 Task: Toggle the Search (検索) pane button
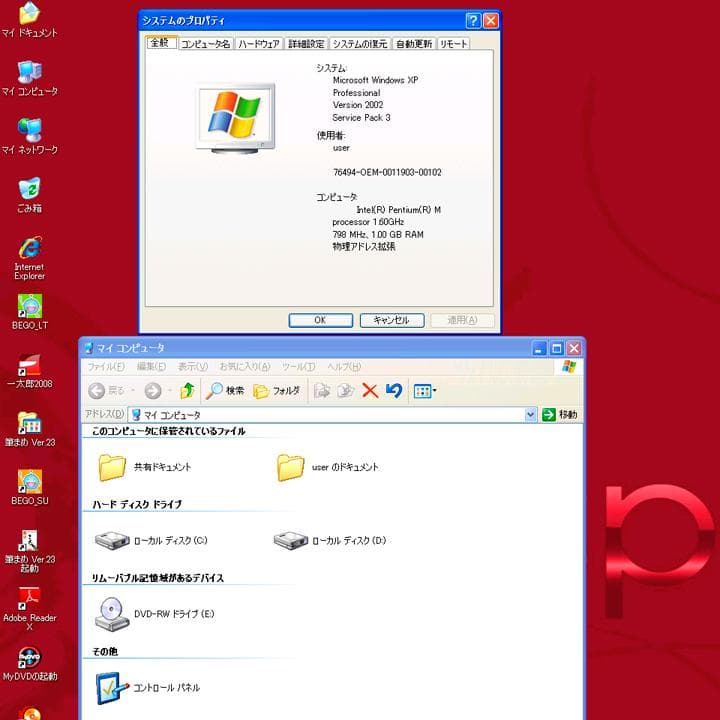pyautogui.click(x=225, y=391)
